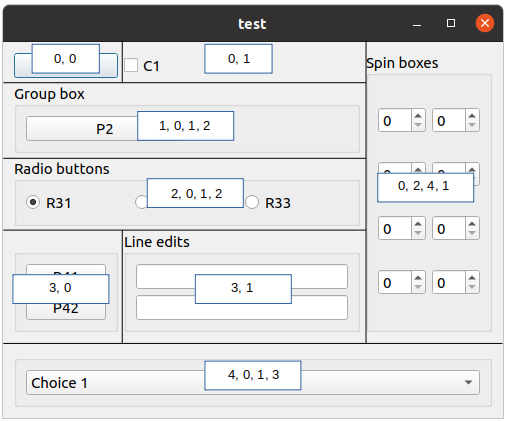The image size is (508, 421).
Task: Click the P42 push button
Action: (66, 311)
